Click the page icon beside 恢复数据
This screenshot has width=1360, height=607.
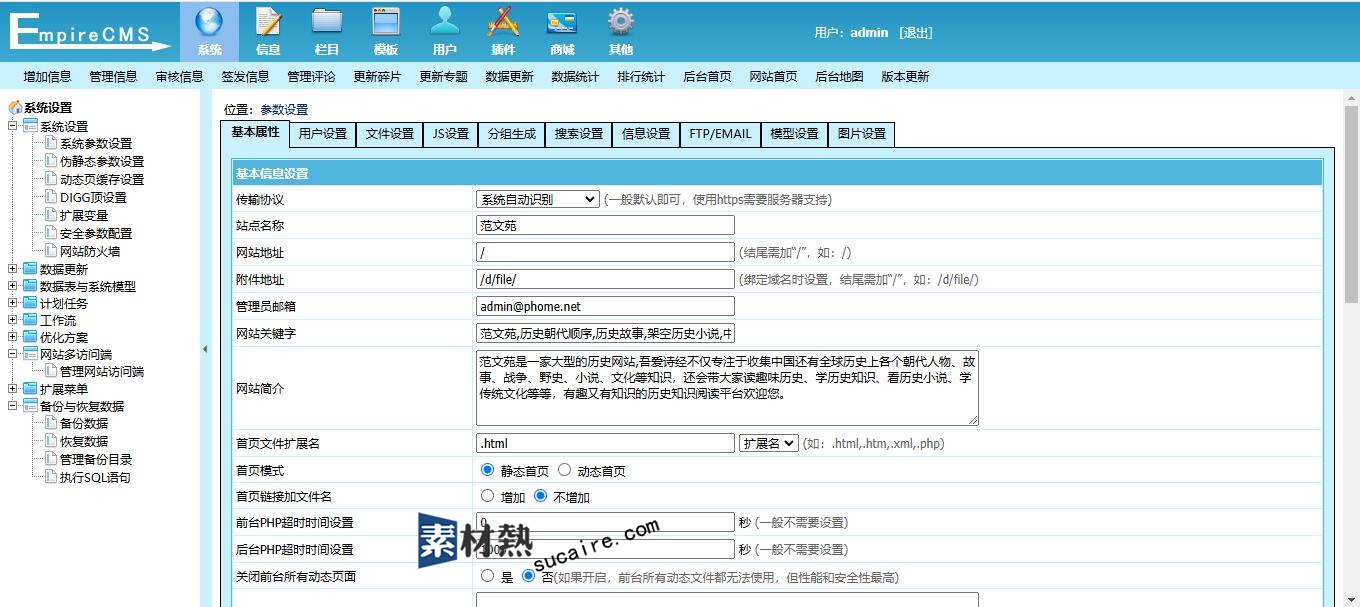click(x=51, y=441)
